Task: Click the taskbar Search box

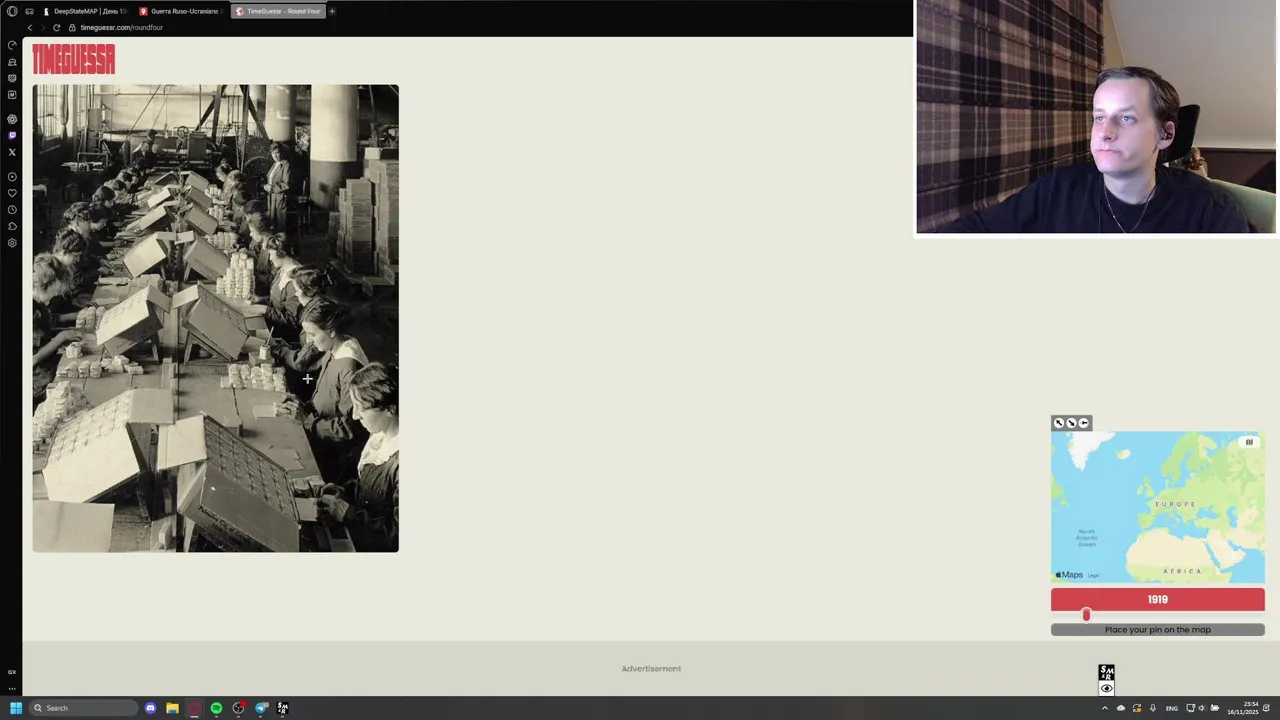Action: pos(84,708)
